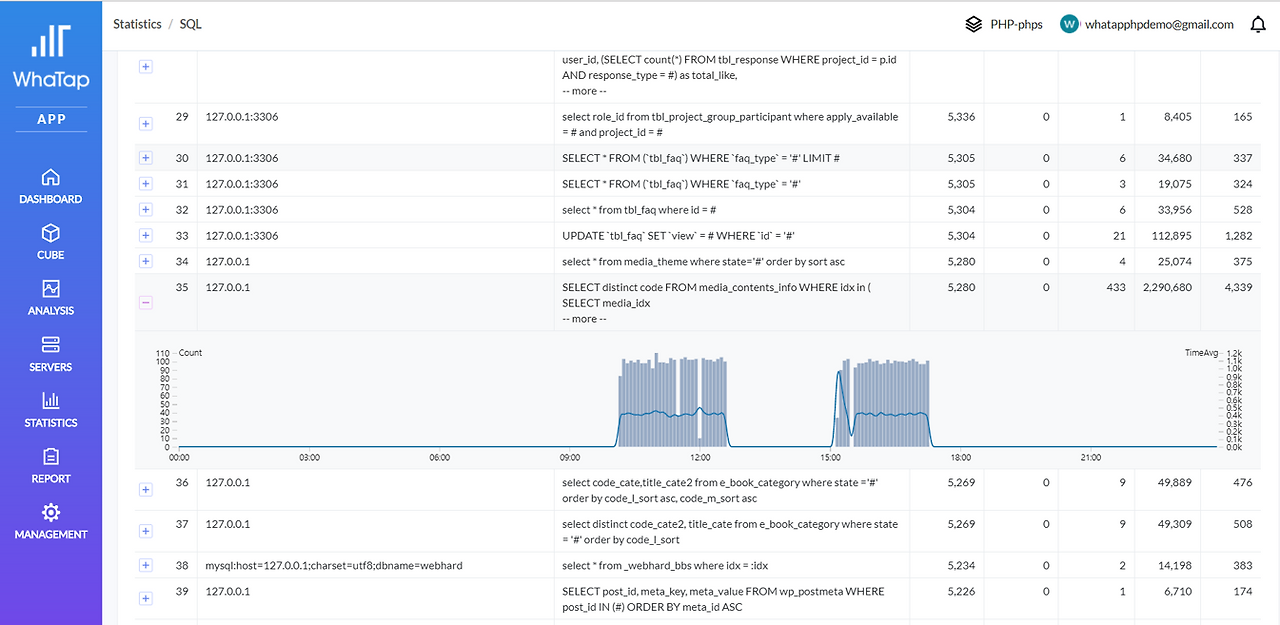
Task: Collapse row 35 with minus button
Action: 146,302
